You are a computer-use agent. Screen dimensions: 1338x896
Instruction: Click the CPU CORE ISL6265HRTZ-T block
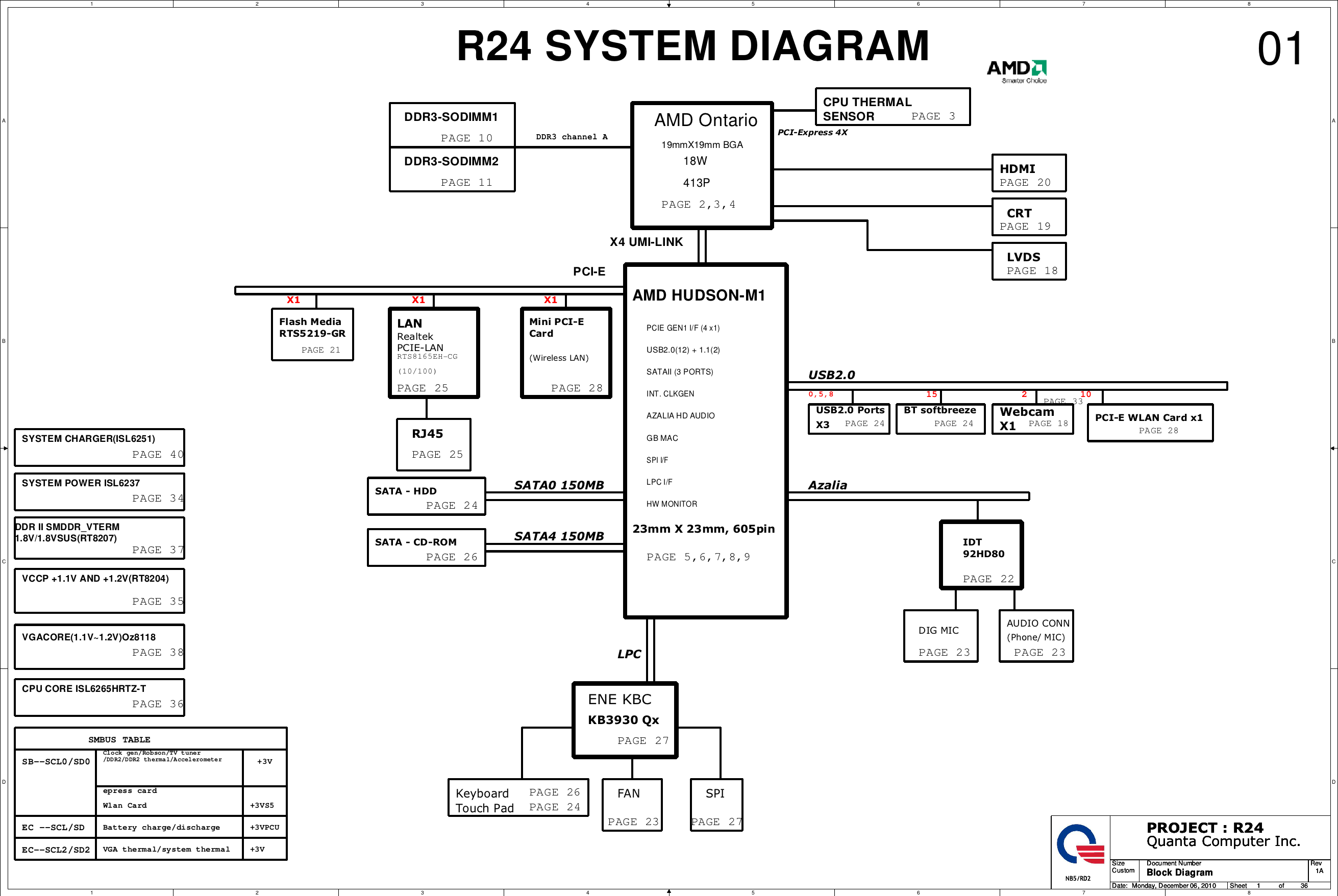pos(100,697)
